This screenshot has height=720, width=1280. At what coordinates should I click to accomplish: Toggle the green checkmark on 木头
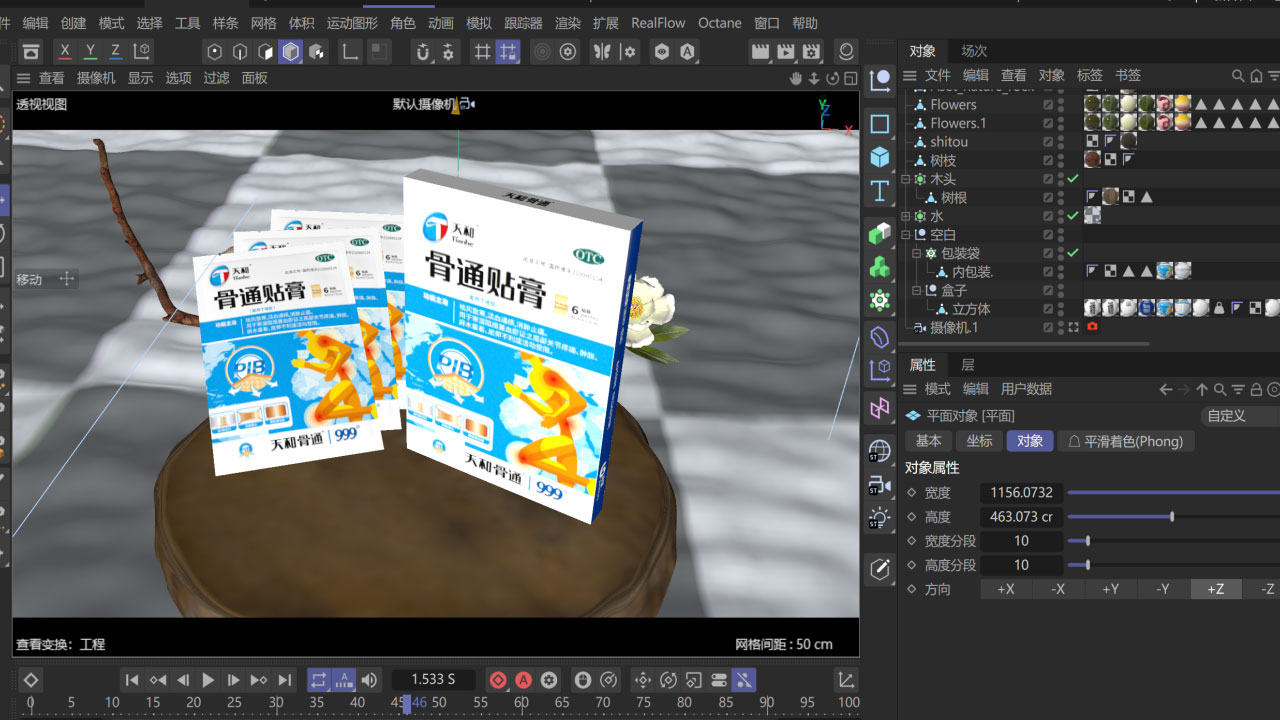(1072, 179)
